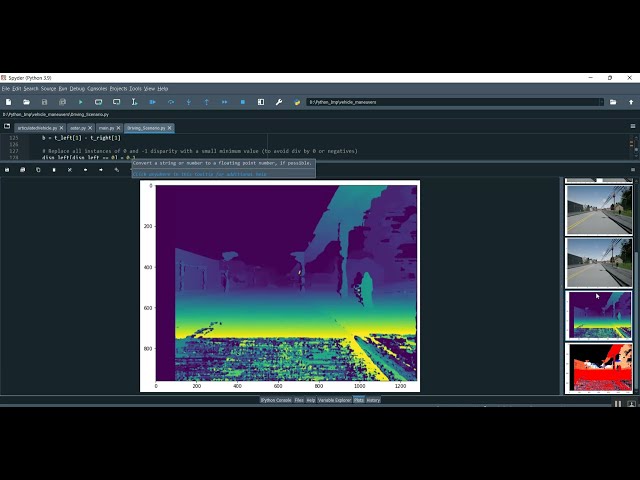The image size is (640, 480).
Task: Run selection or current line
Action: point(134,102)
